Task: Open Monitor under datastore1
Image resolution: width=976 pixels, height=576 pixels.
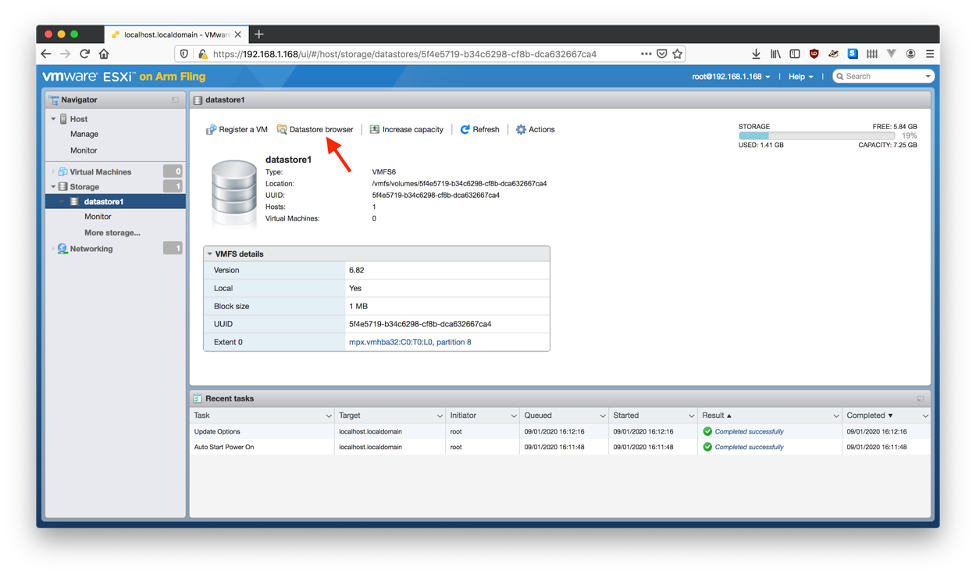Action: pos(98,217)
